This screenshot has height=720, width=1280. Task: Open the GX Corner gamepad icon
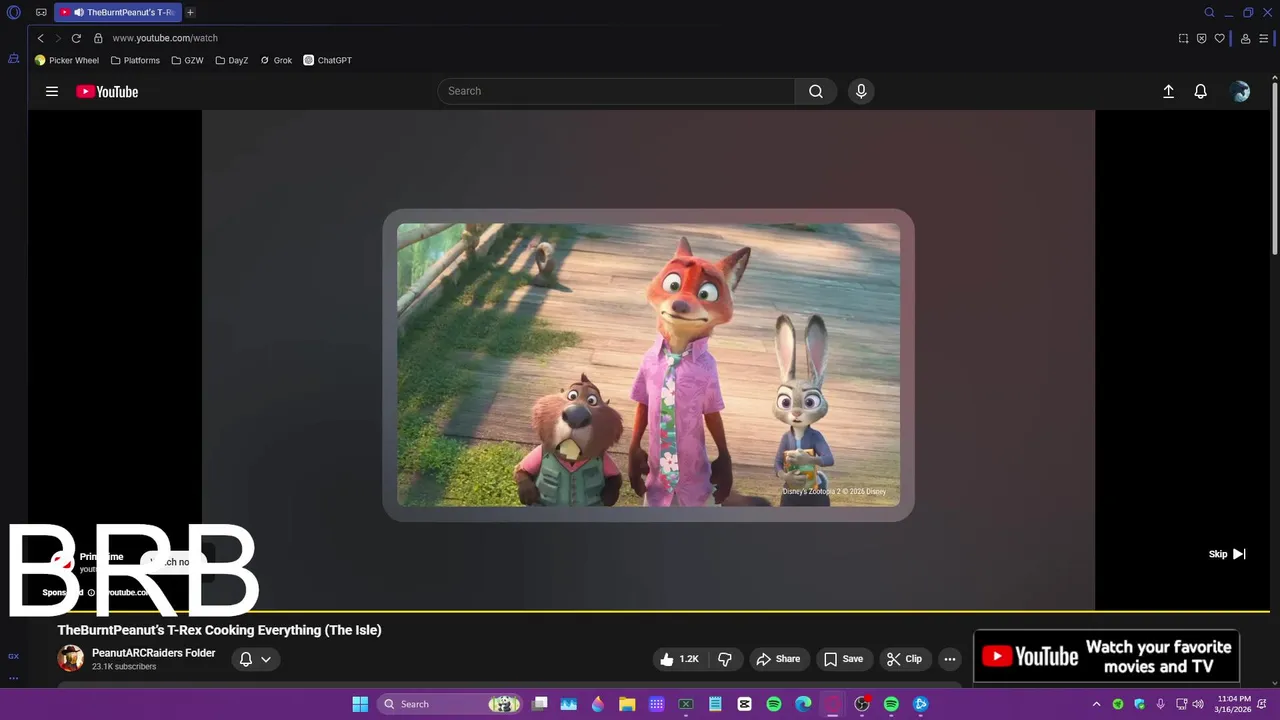coord(41,12)
